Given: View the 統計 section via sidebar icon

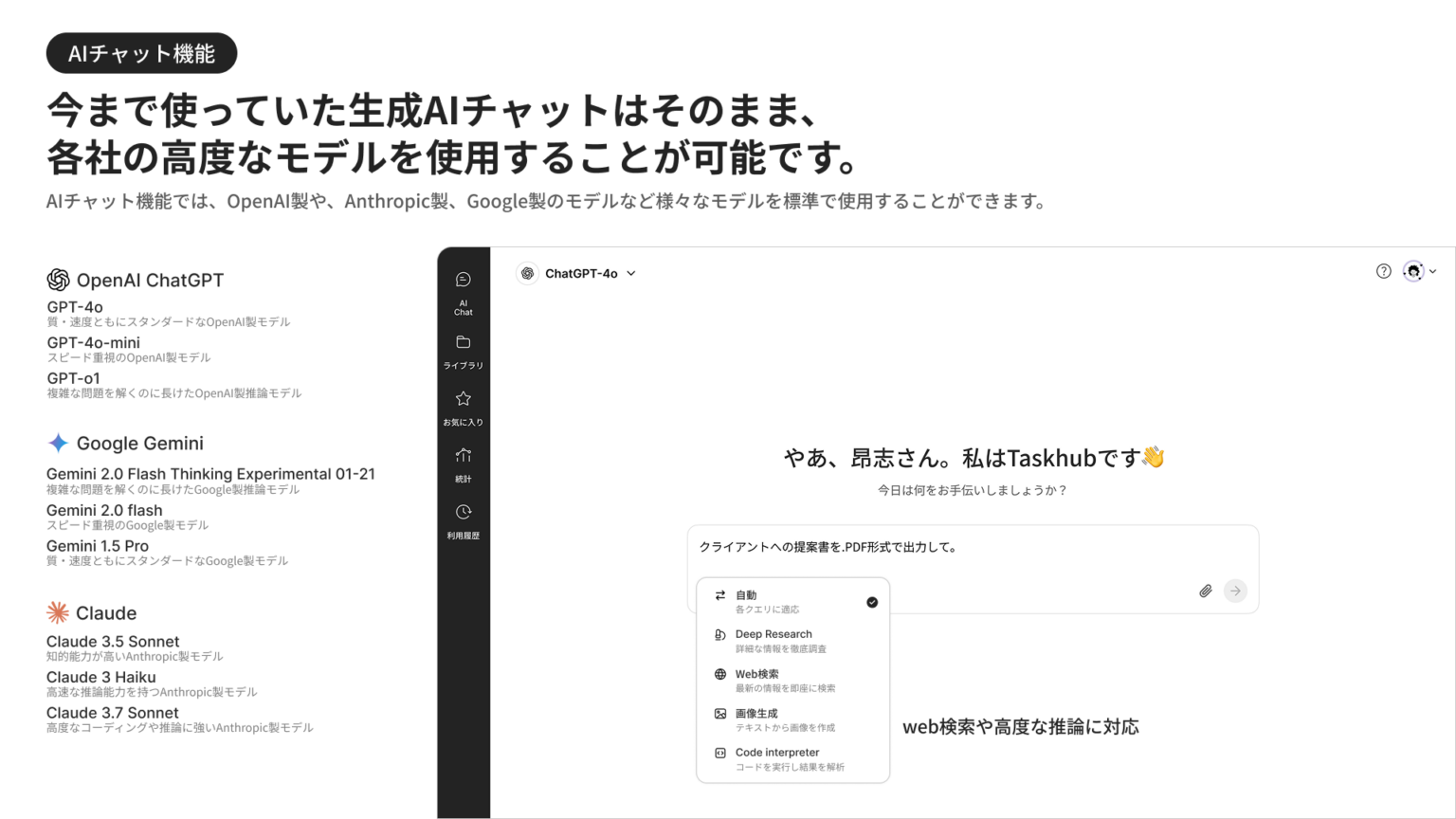Looking at the screenshot, I should [463, 463].
